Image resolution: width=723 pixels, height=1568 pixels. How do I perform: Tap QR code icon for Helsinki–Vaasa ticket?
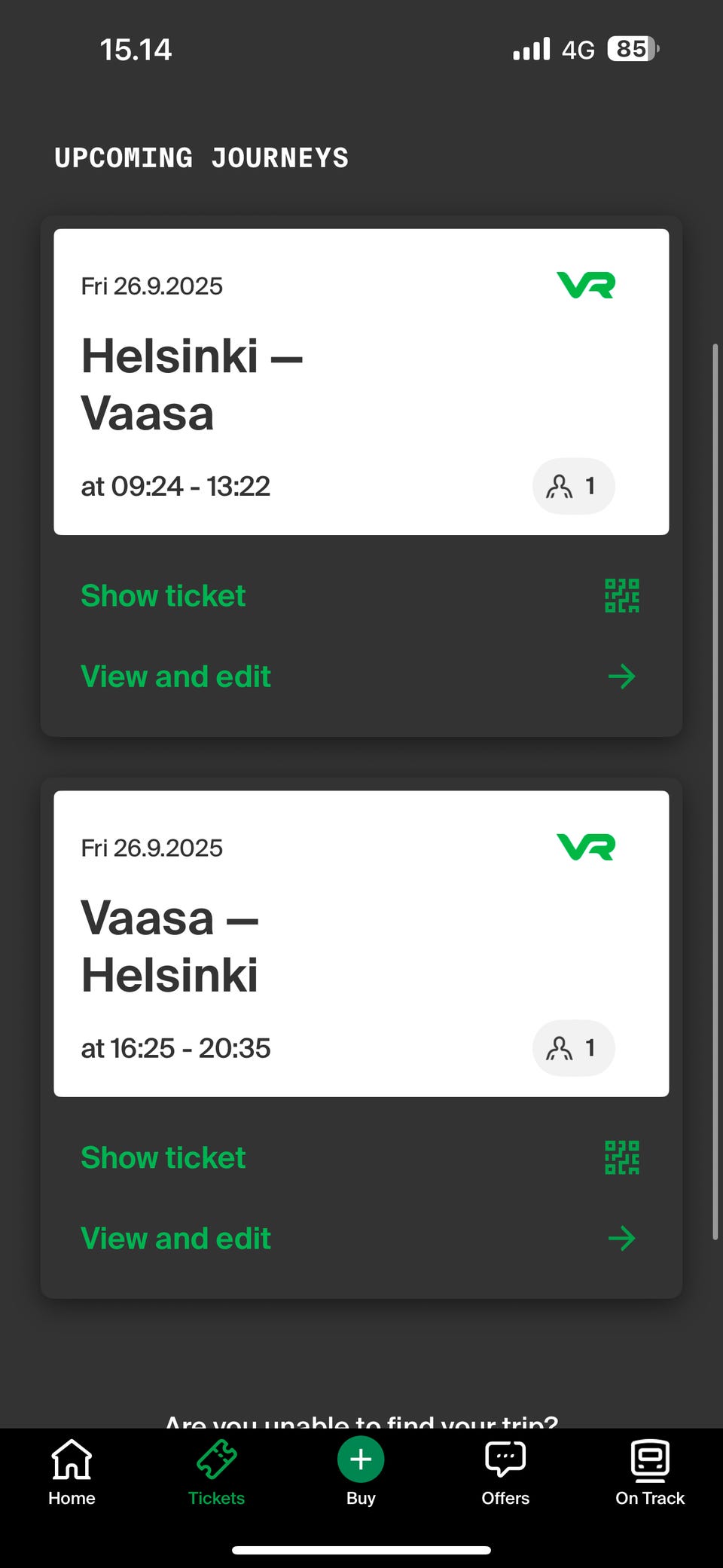[x=621, y=596]
